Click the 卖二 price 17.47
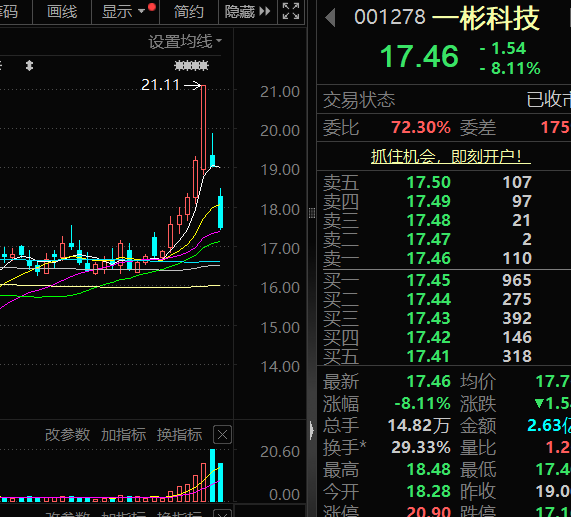Viewport: 571px width, 517px height. (429, 239)
